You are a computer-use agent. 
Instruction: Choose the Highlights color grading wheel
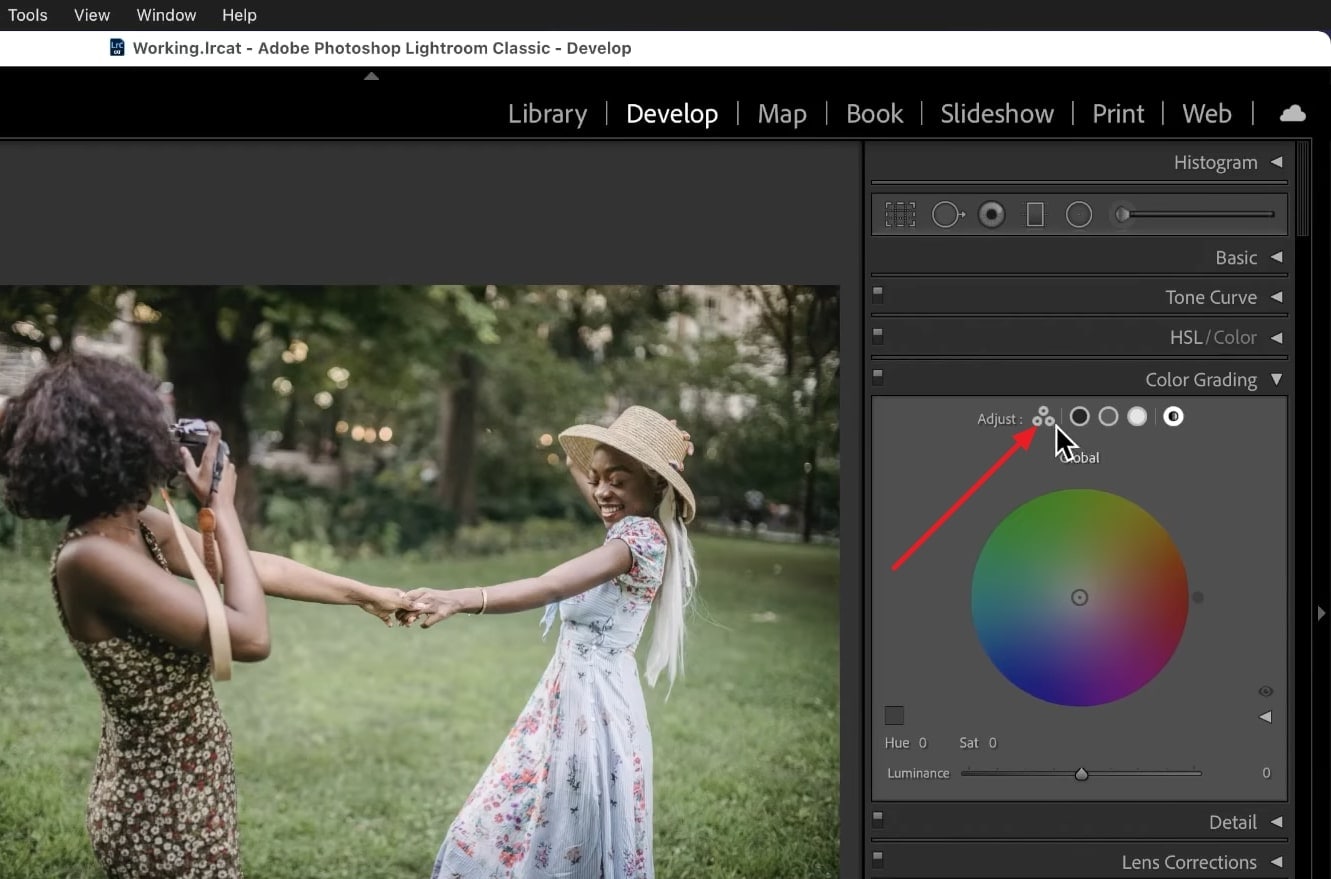[x=1137, y=416]
